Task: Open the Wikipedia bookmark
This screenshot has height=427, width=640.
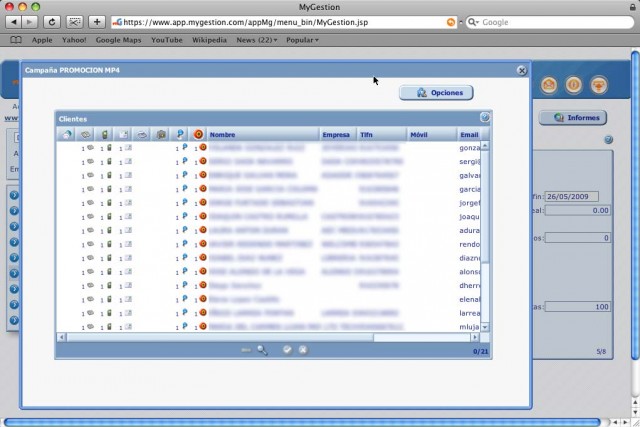Action: point(209,40)
